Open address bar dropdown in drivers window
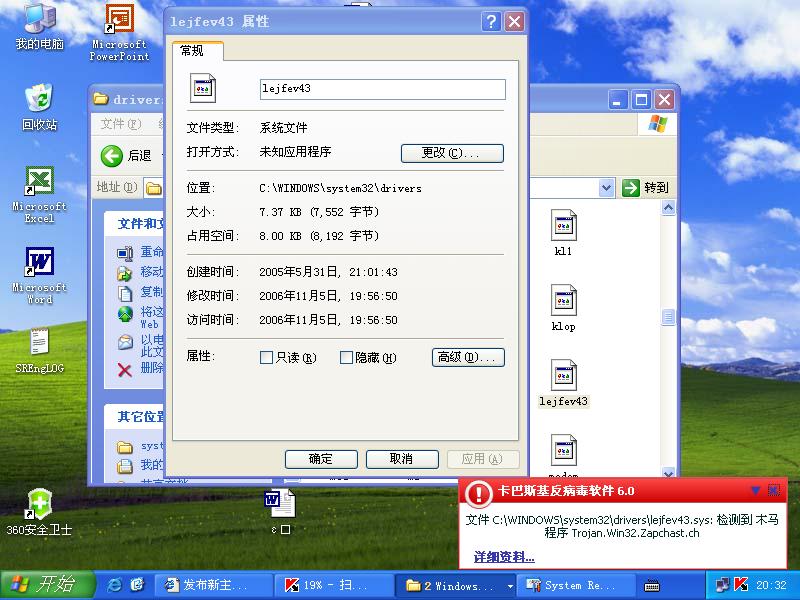Viewport: 800px width, 600px height. click(x=606, y=187)
